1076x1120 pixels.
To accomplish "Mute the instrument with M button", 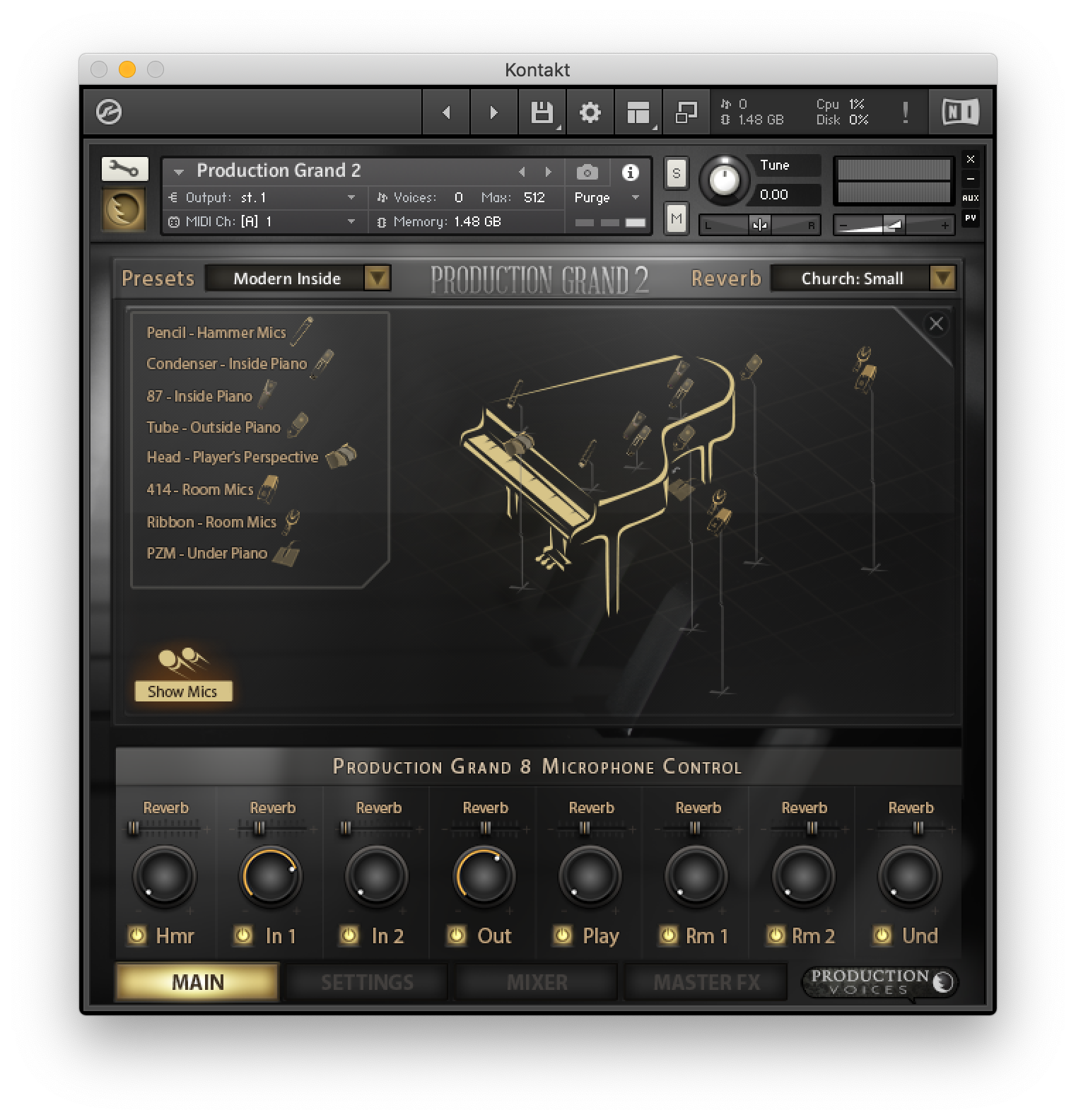I will [677, 218].
